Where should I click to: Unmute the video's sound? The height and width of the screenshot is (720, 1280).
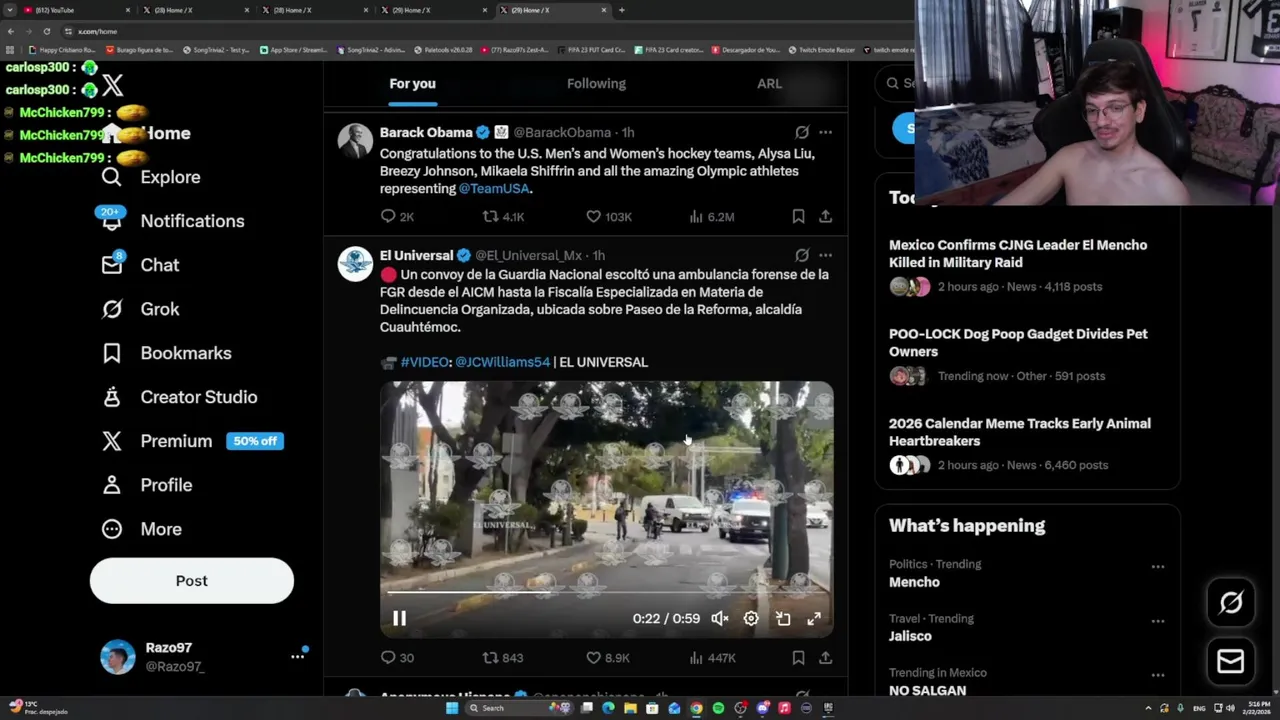[x=719, y=618]
